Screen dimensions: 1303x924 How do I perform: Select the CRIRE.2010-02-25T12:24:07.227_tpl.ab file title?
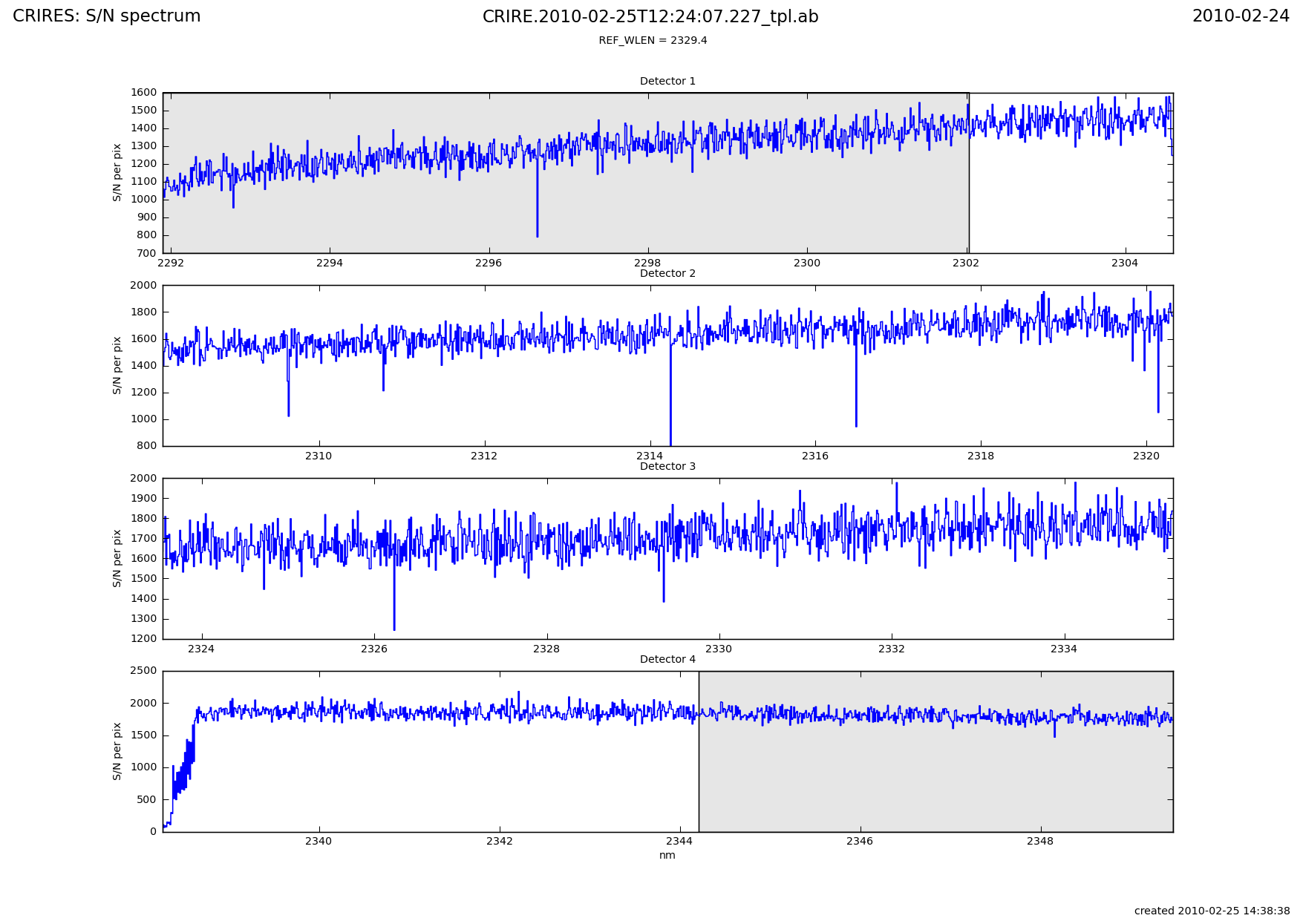(x=650, y=17)
